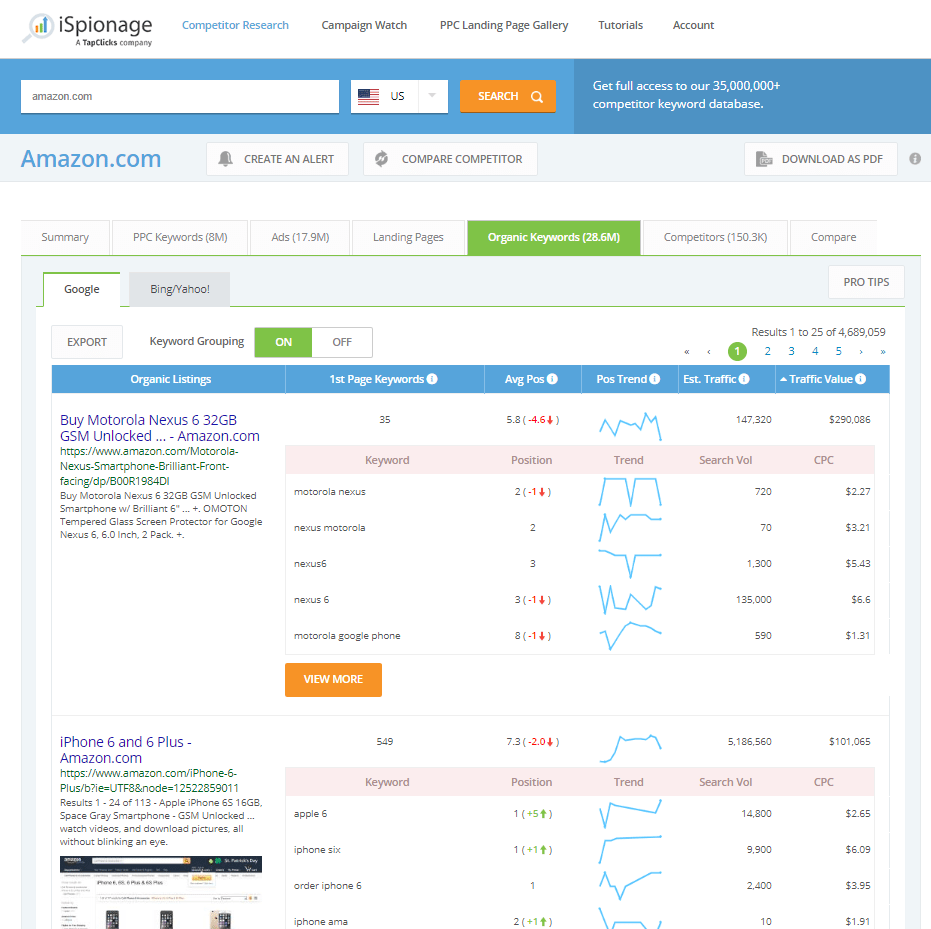Go to results page 3

[x=791, y=351]
